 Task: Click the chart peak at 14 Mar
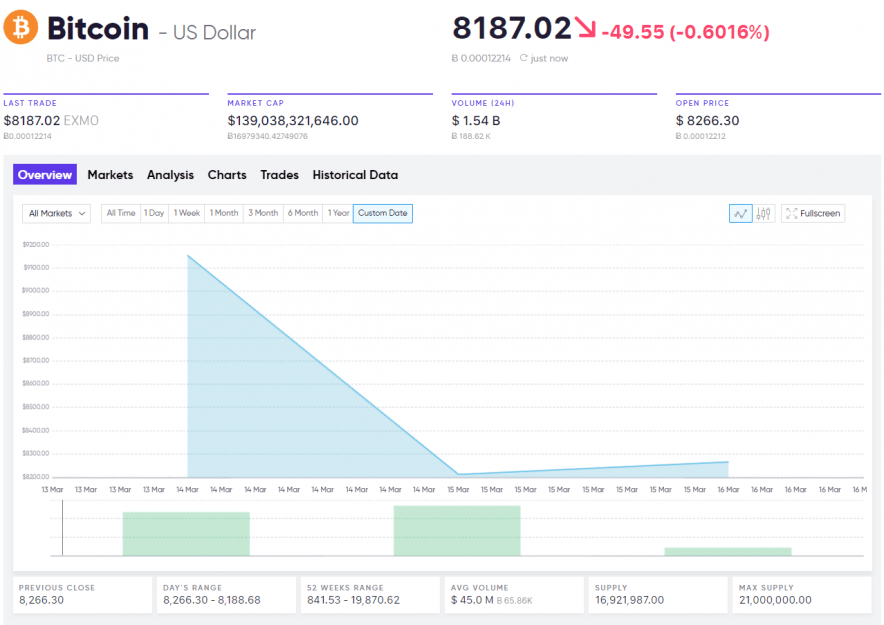click(x=188, y=256)
